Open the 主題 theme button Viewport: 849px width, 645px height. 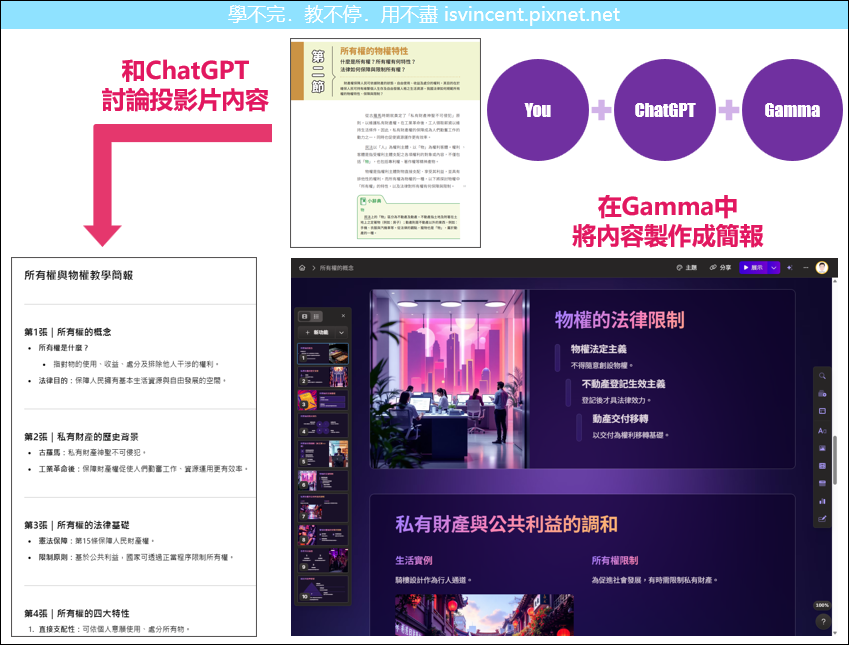point(687,268)
